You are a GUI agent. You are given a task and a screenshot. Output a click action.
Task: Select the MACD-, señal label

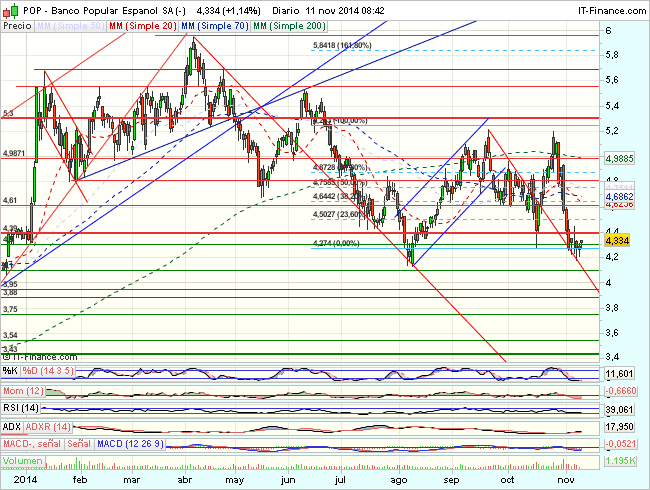[x=32, y=444]
